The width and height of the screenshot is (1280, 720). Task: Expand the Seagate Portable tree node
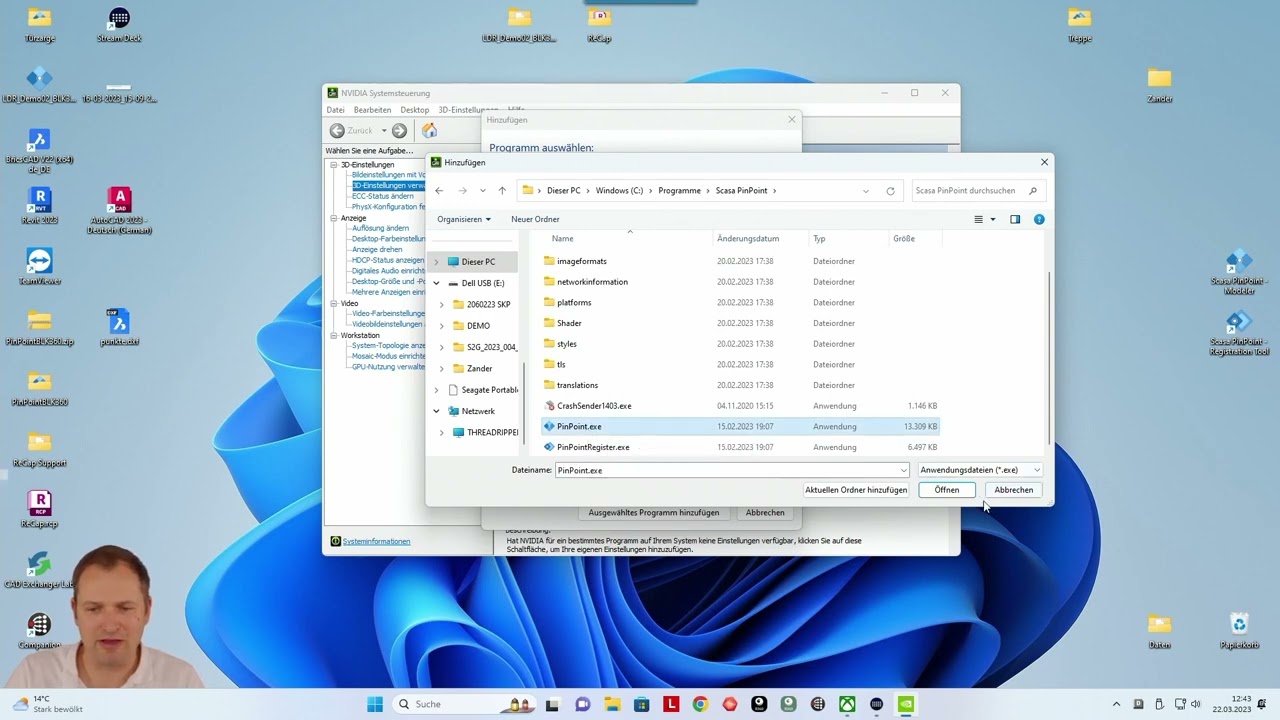(x=436, y=390)
